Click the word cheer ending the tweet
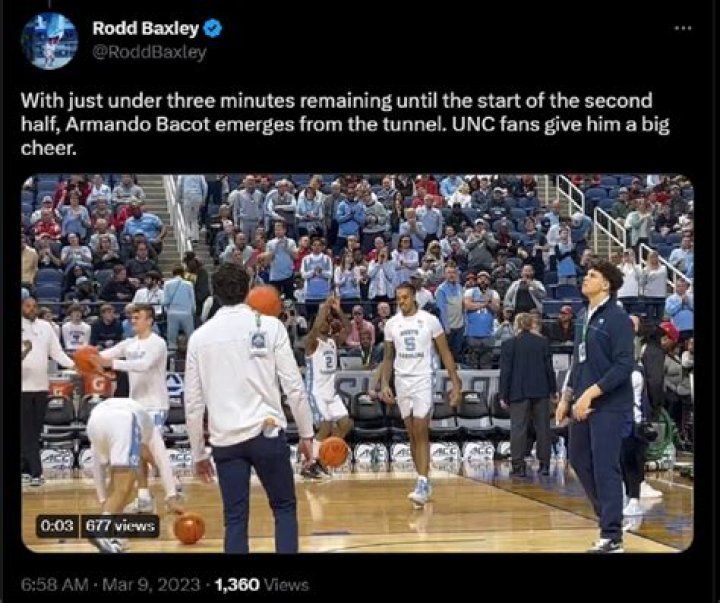 pos(48,149)
